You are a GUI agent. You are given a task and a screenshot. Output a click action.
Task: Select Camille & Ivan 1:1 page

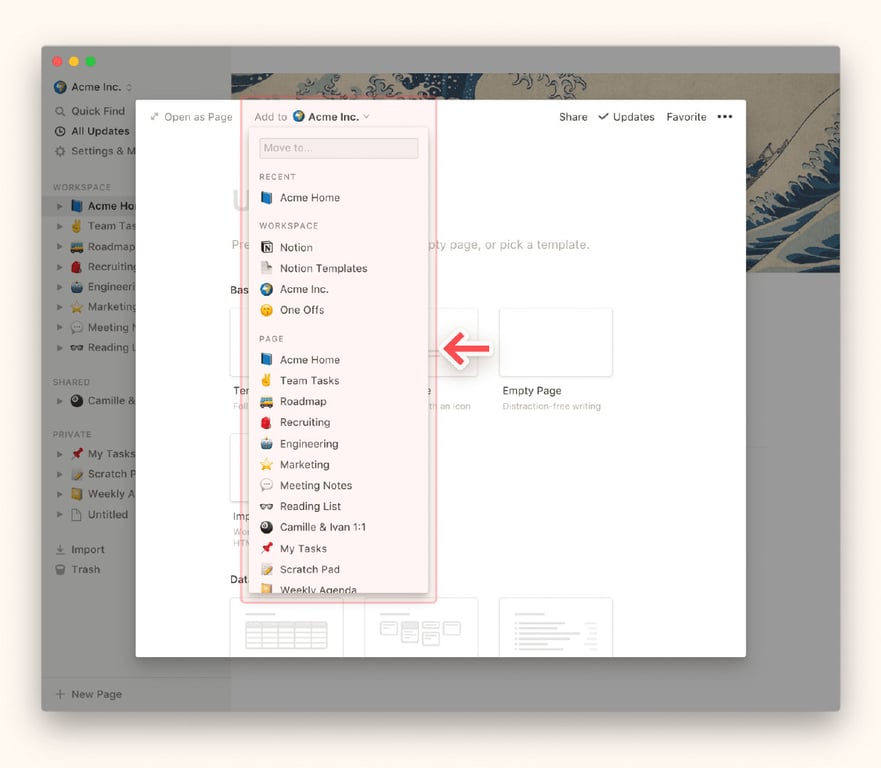338,527
